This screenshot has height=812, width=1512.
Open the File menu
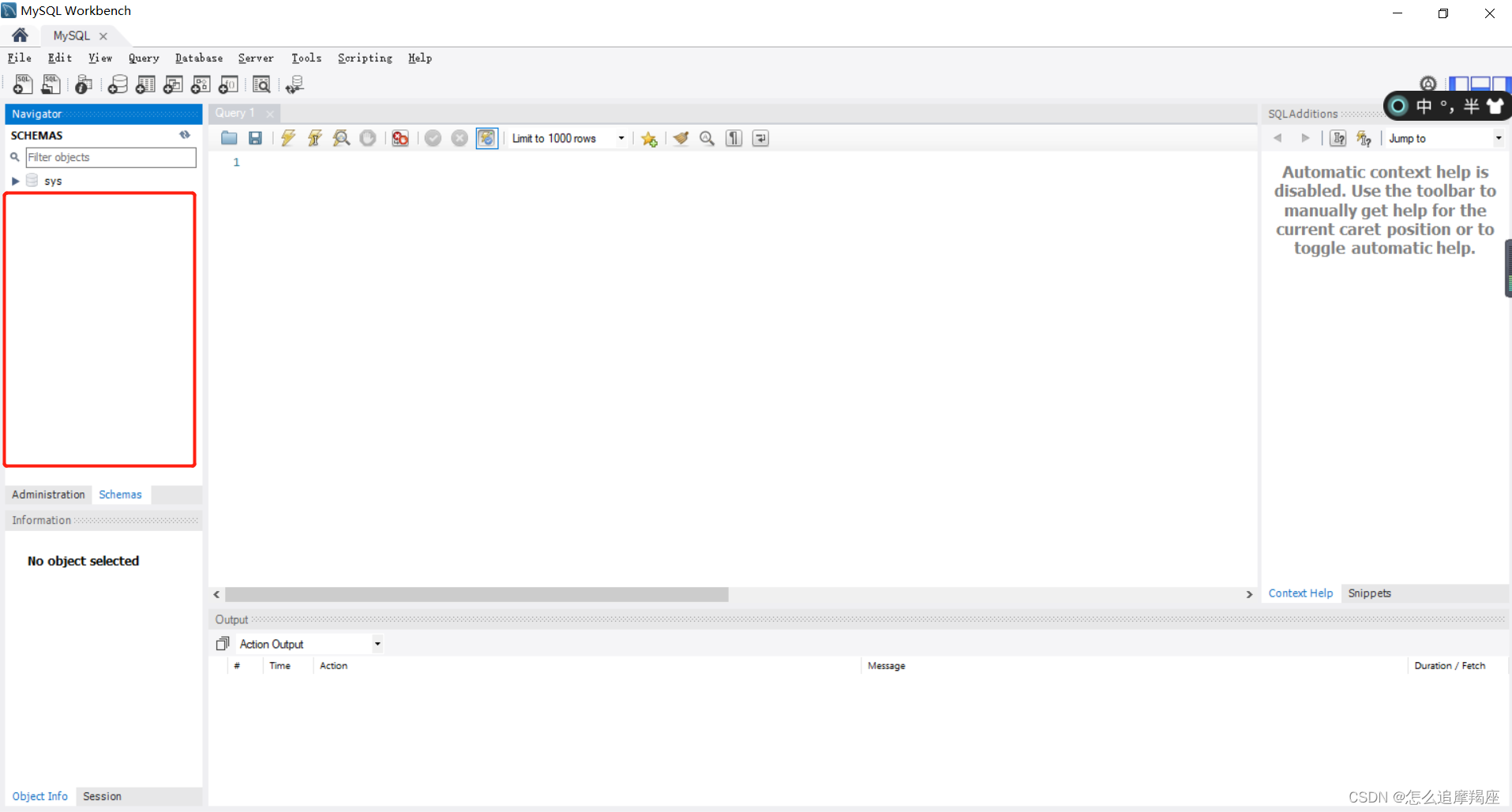click(20, 58)
